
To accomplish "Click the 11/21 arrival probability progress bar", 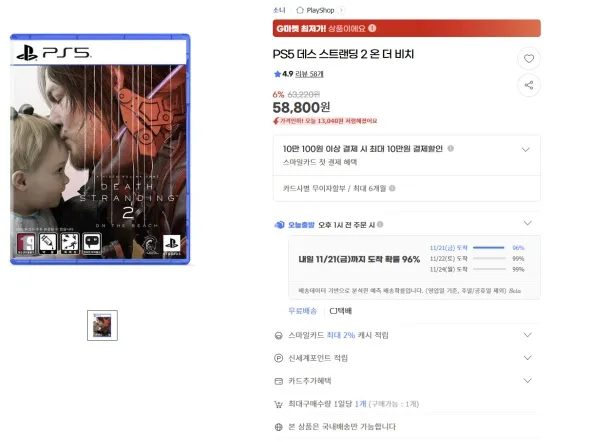I will click(x=488, y=248).
